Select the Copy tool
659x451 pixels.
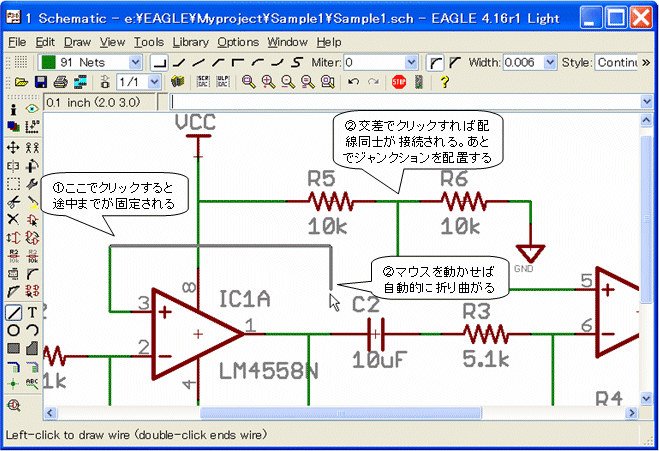[32, 148]
